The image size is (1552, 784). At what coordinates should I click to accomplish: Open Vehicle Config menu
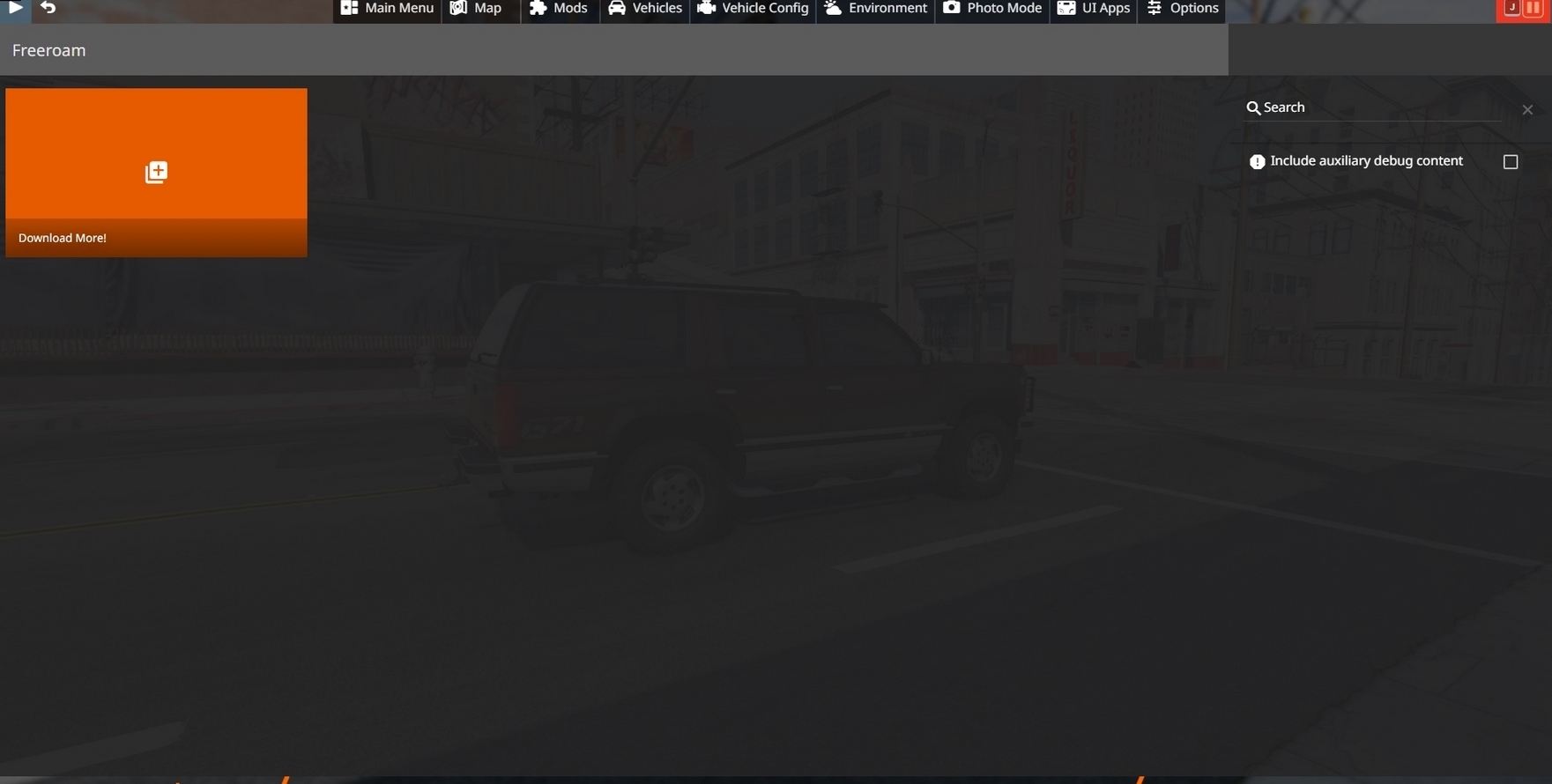click(x=753, y=9)
